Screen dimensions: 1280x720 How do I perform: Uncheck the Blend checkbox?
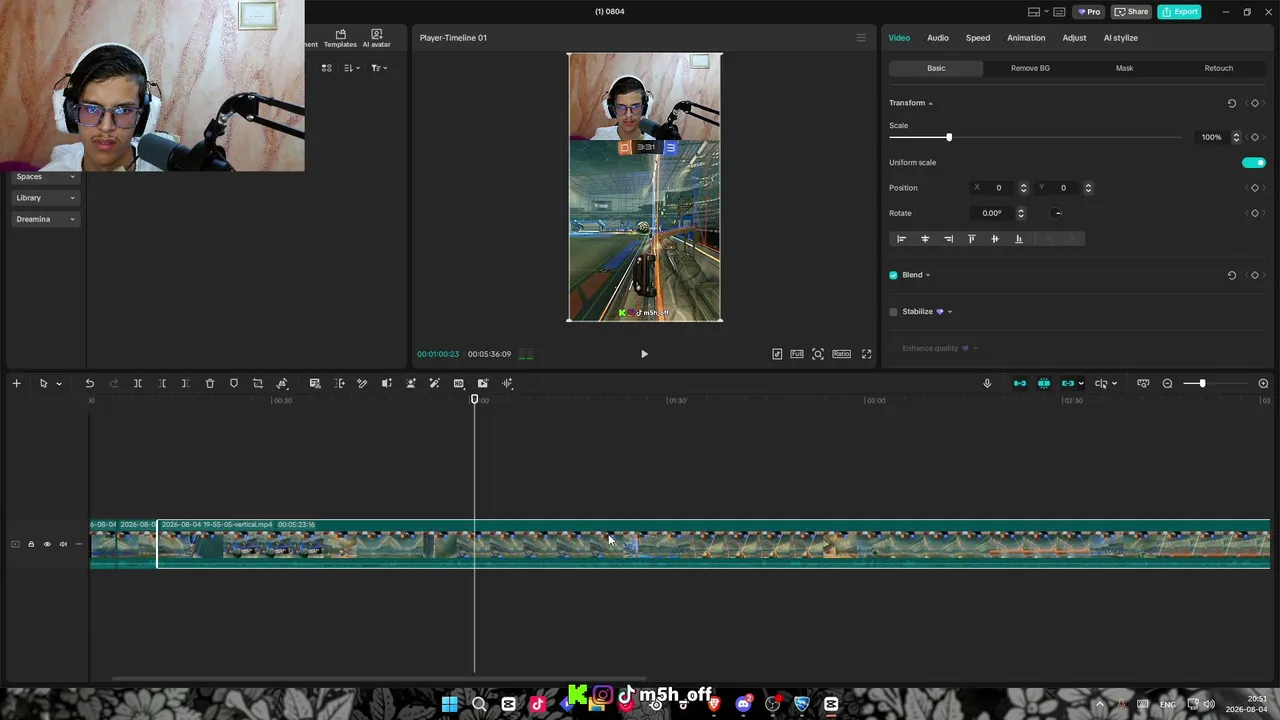click(894, 275)
